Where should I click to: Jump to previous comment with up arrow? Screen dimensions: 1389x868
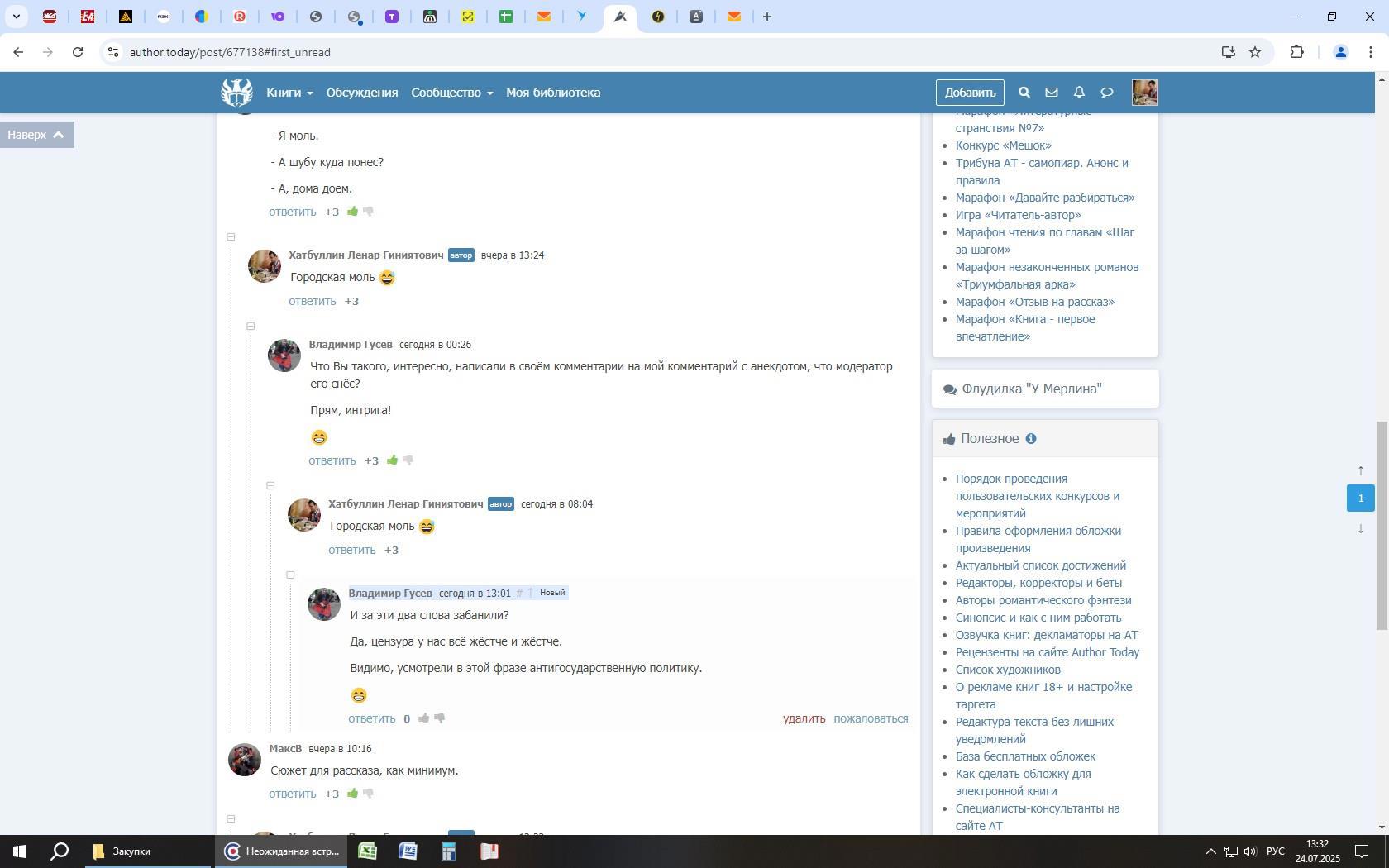[x=1361, y=470]
